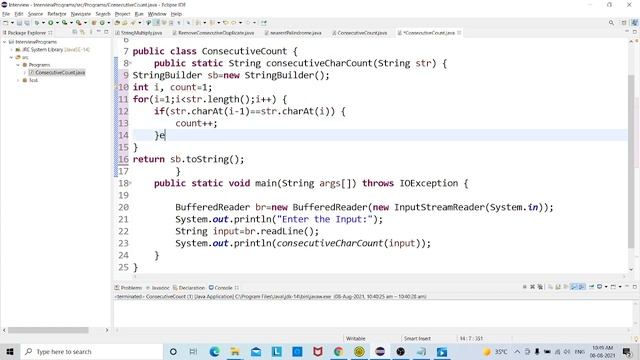Click the External Tools run icon
Screen dimensions: 640x360
point(78,23)
